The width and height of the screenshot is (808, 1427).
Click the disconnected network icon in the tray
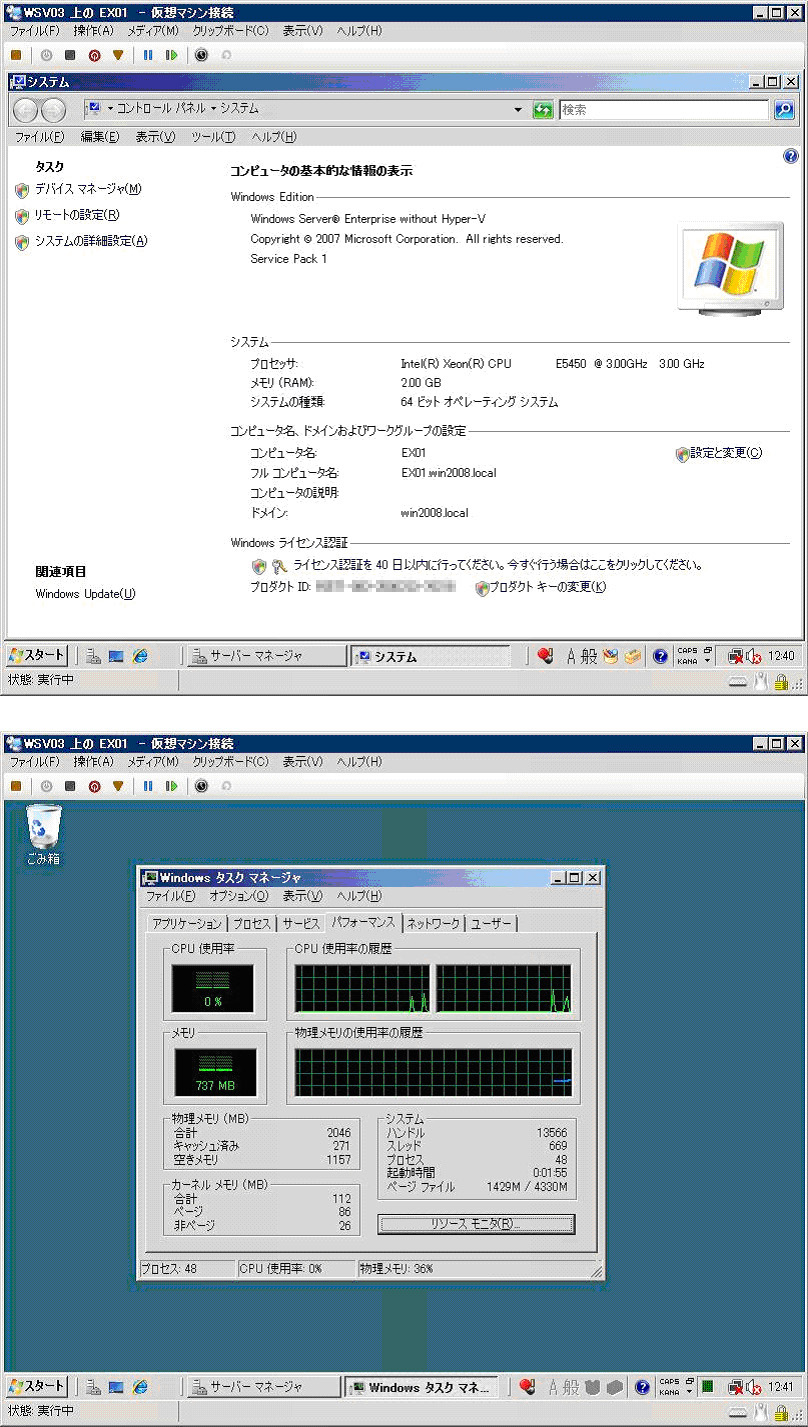tap(735, 656)
